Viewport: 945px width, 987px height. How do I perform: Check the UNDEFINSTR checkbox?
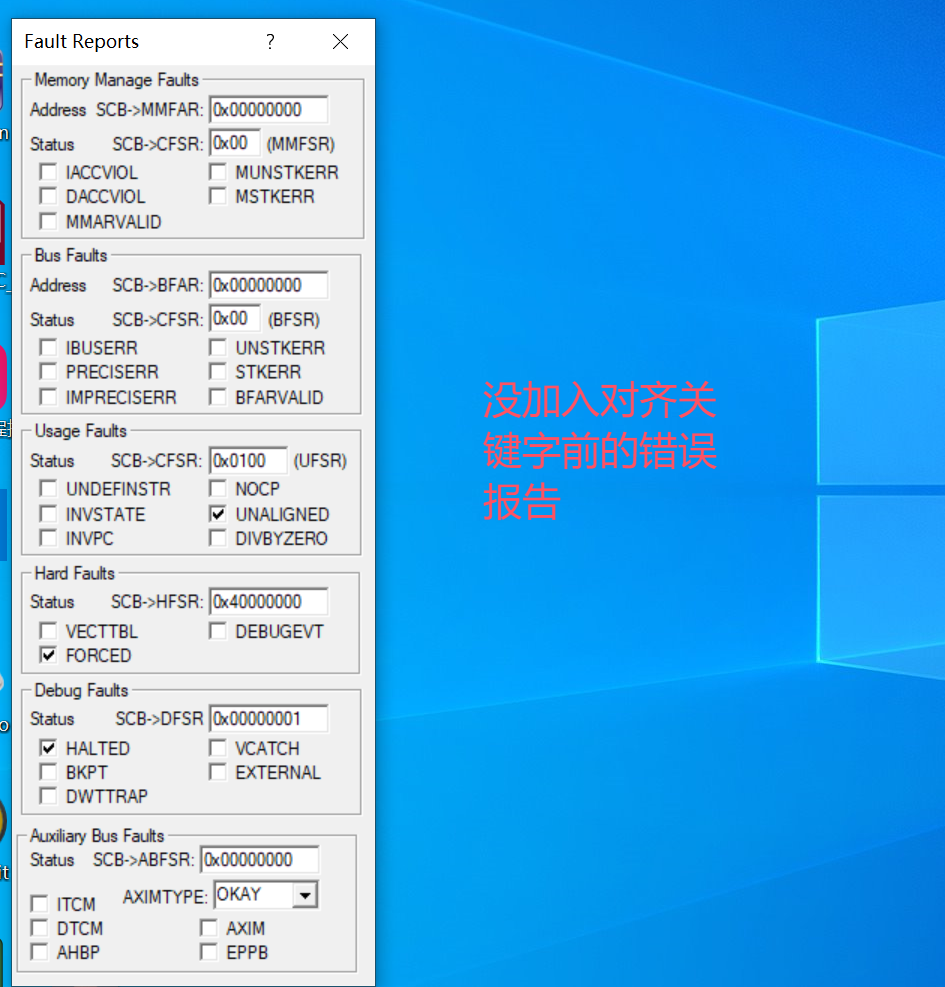click(48, 489)
